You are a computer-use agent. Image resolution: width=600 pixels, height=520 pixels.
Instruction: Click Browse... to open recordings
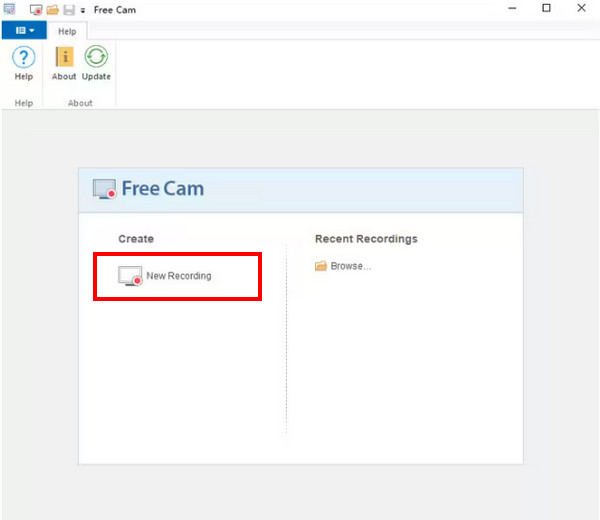click(343, 266)
